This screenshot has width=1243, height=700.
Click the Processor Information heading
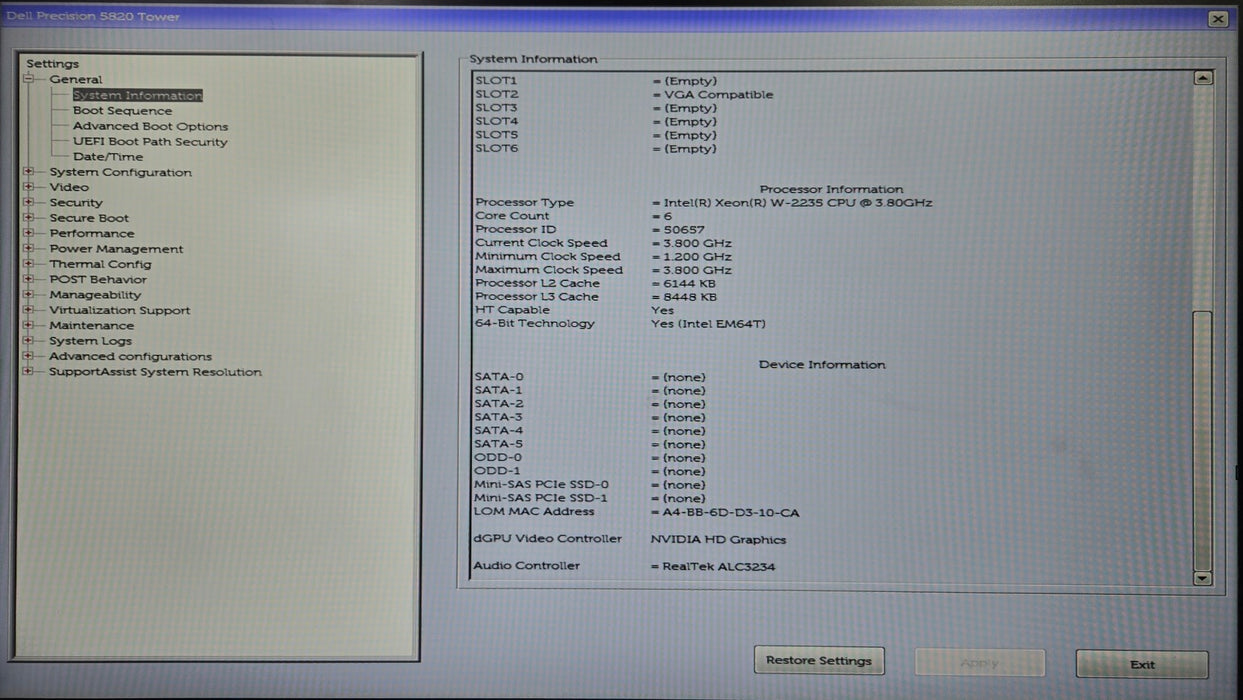point(831,189)
